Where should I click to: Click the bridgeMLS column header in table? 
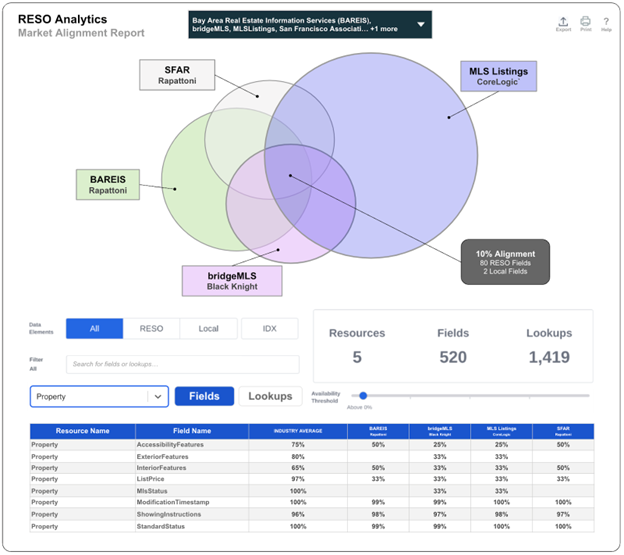[441, 432]
